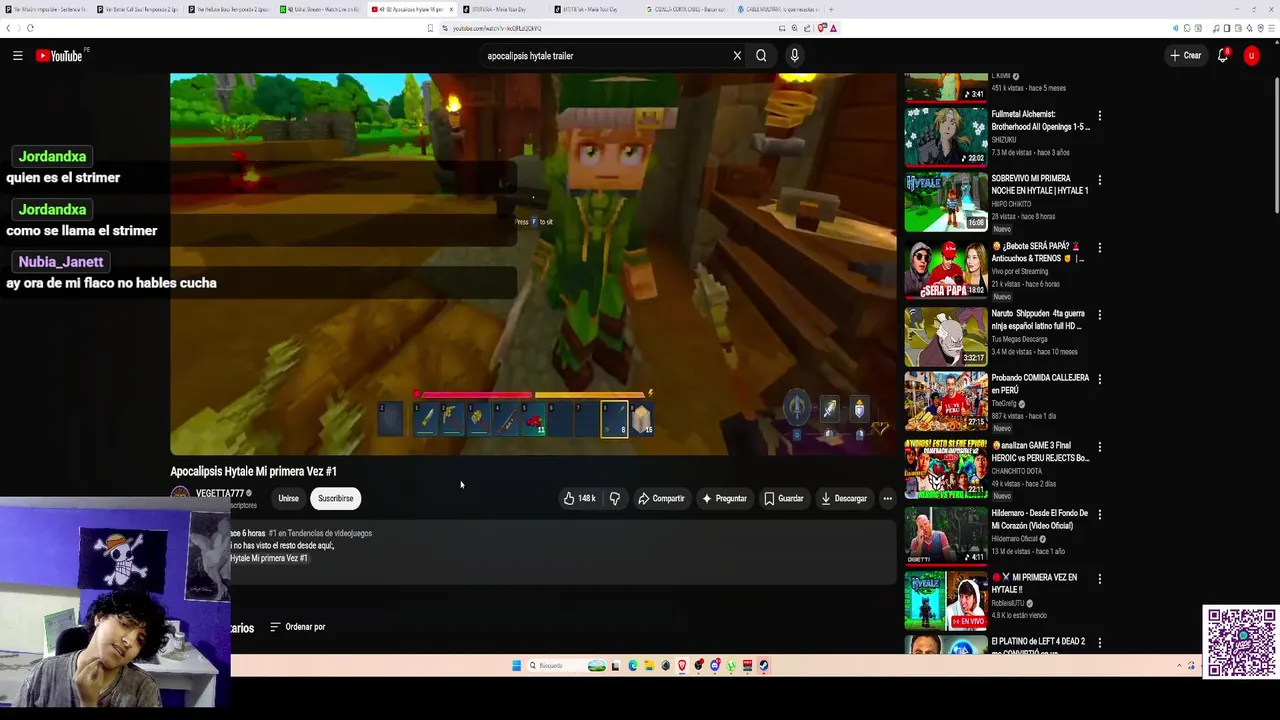Open options for MI PRIMERA VEZ EN HYTALE live
Viewport: 1280px width, 720px height.
click(x=1099, y=579)
